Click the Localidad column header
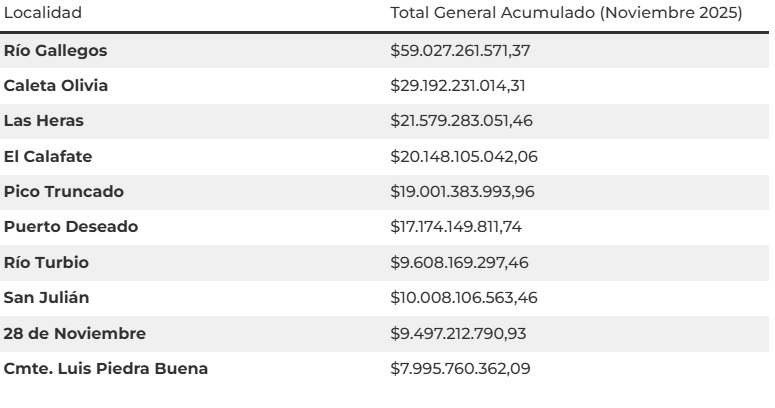Screen dimensions: 775x408 (x=43, y=13)
